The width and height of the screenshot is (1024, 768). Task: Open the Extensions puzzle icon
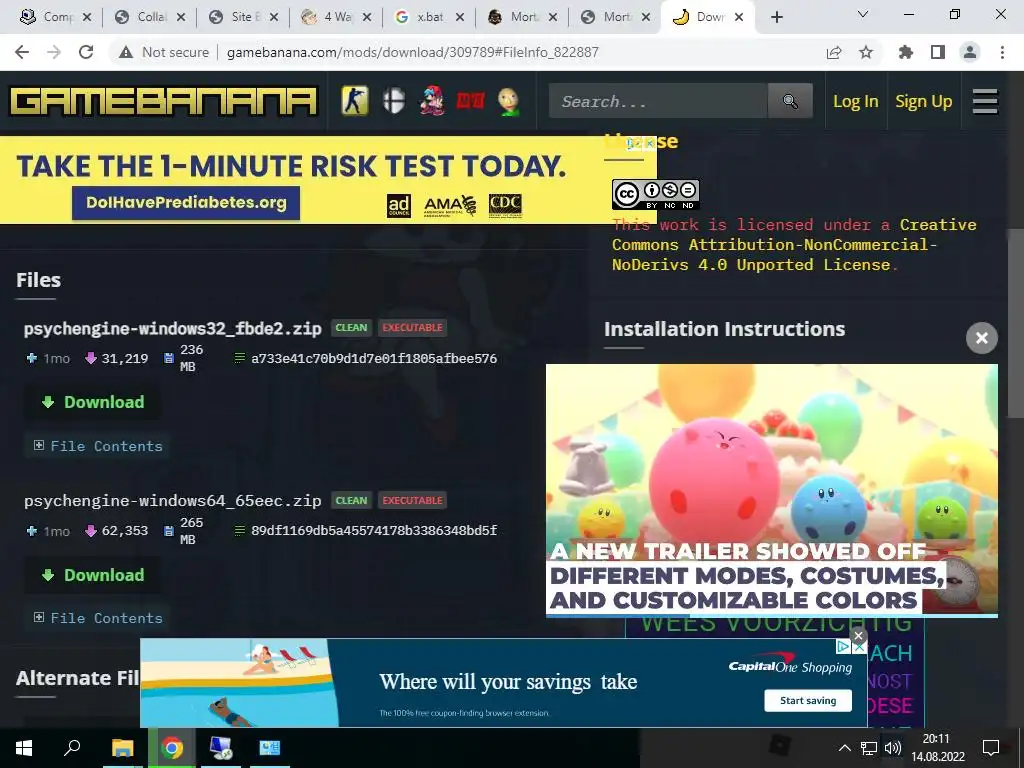click(906, 52)
